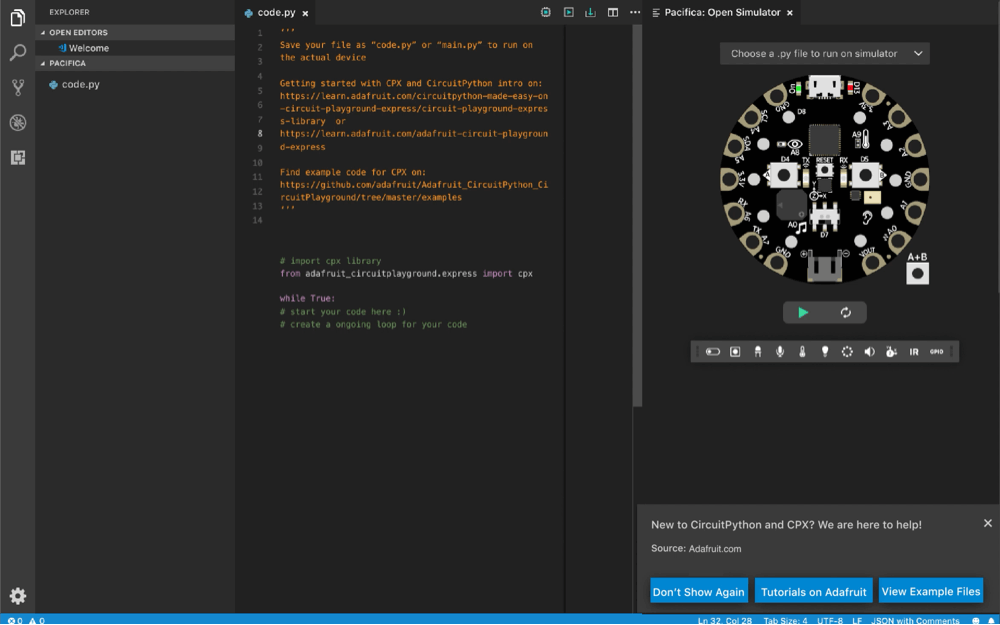Dismiss the CircuitPython help notification
The image size is (1000, 625).
pyautogui.click(x=988, y=523)
